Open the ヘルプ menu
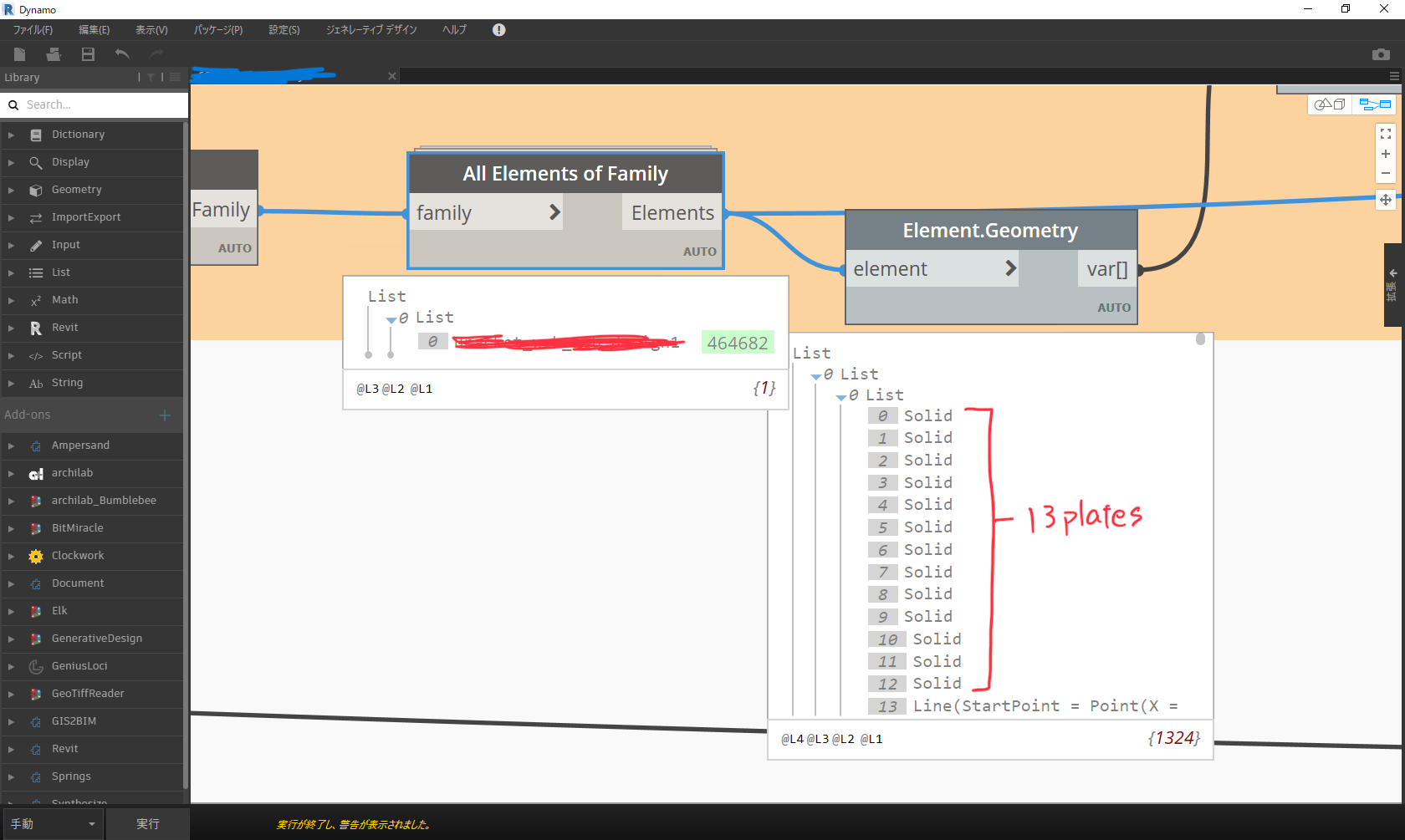 coord(454,30)
